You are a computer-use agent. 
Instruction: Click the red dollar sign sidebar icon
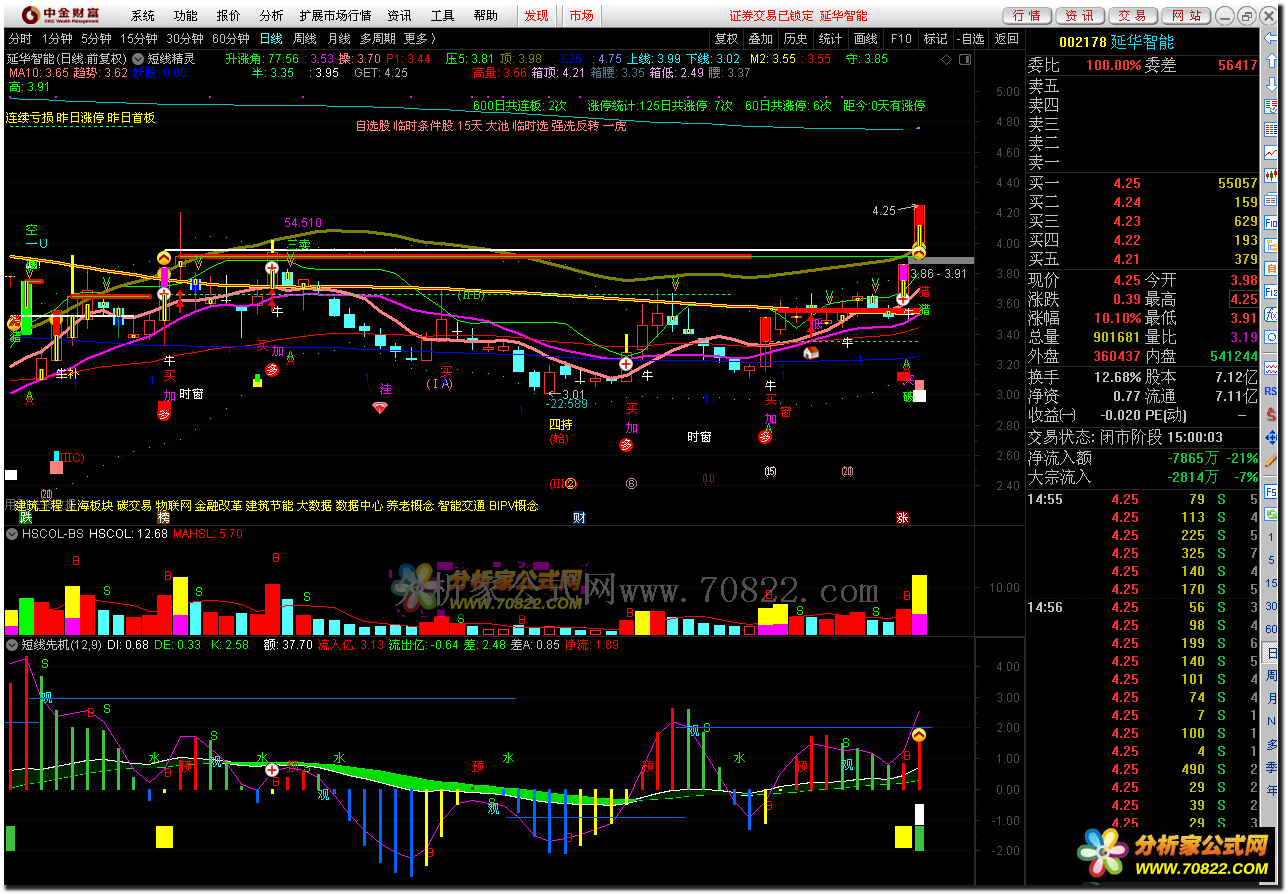click(x=1271, y=413)
